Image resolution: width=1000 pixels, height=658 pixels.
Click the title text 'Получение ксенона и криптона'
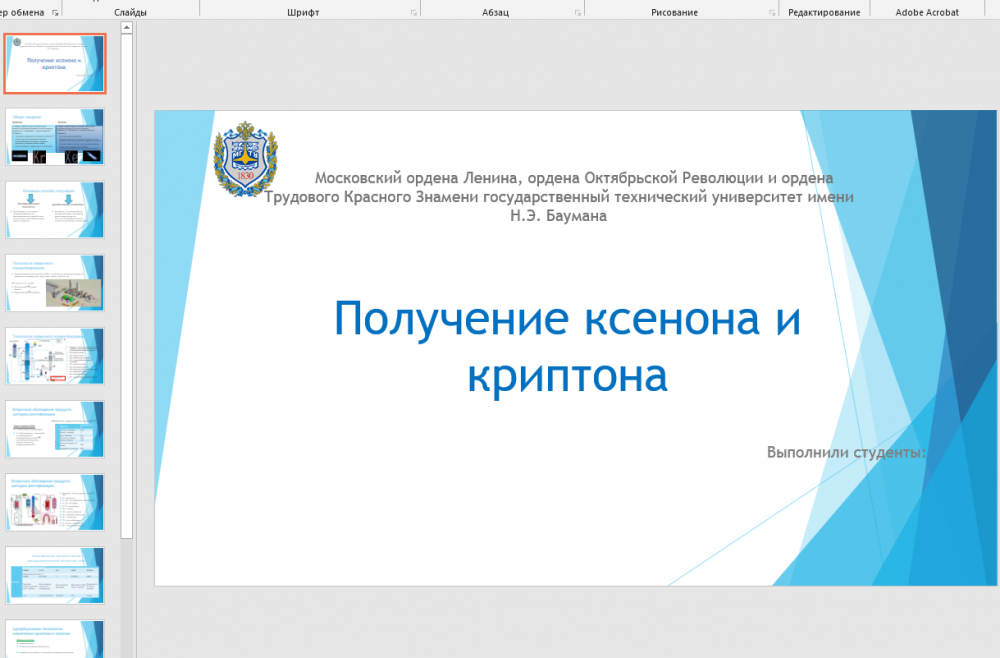point(567,347)
